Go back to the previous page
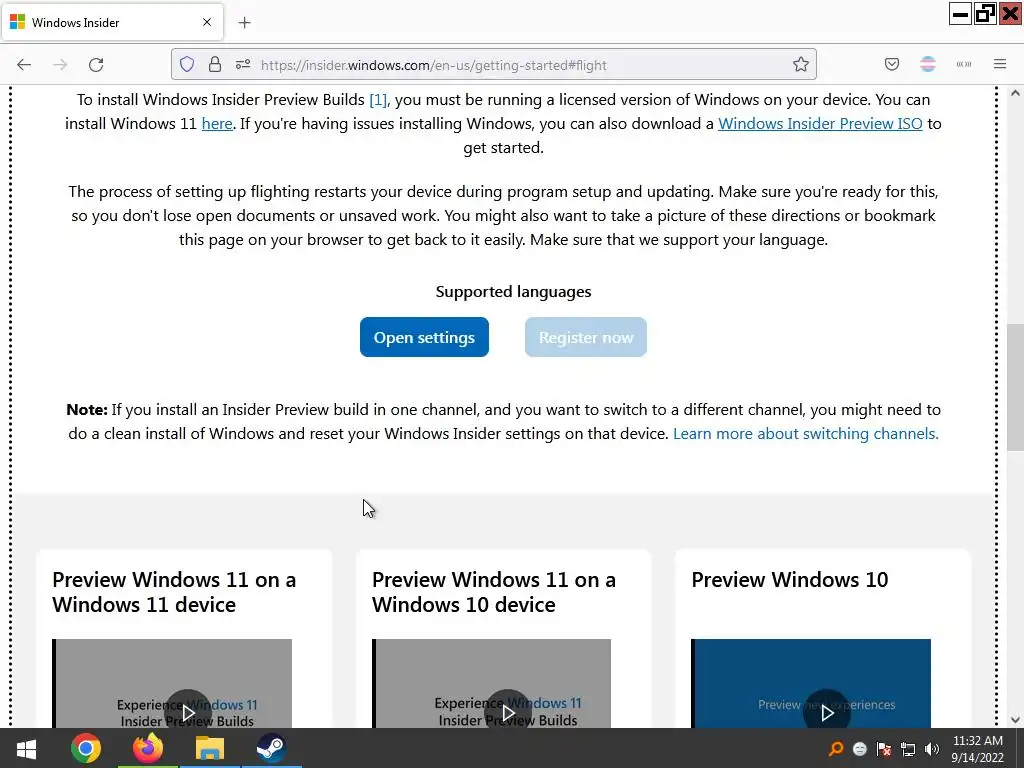1024x768 pixels. [x=24, y=65]
